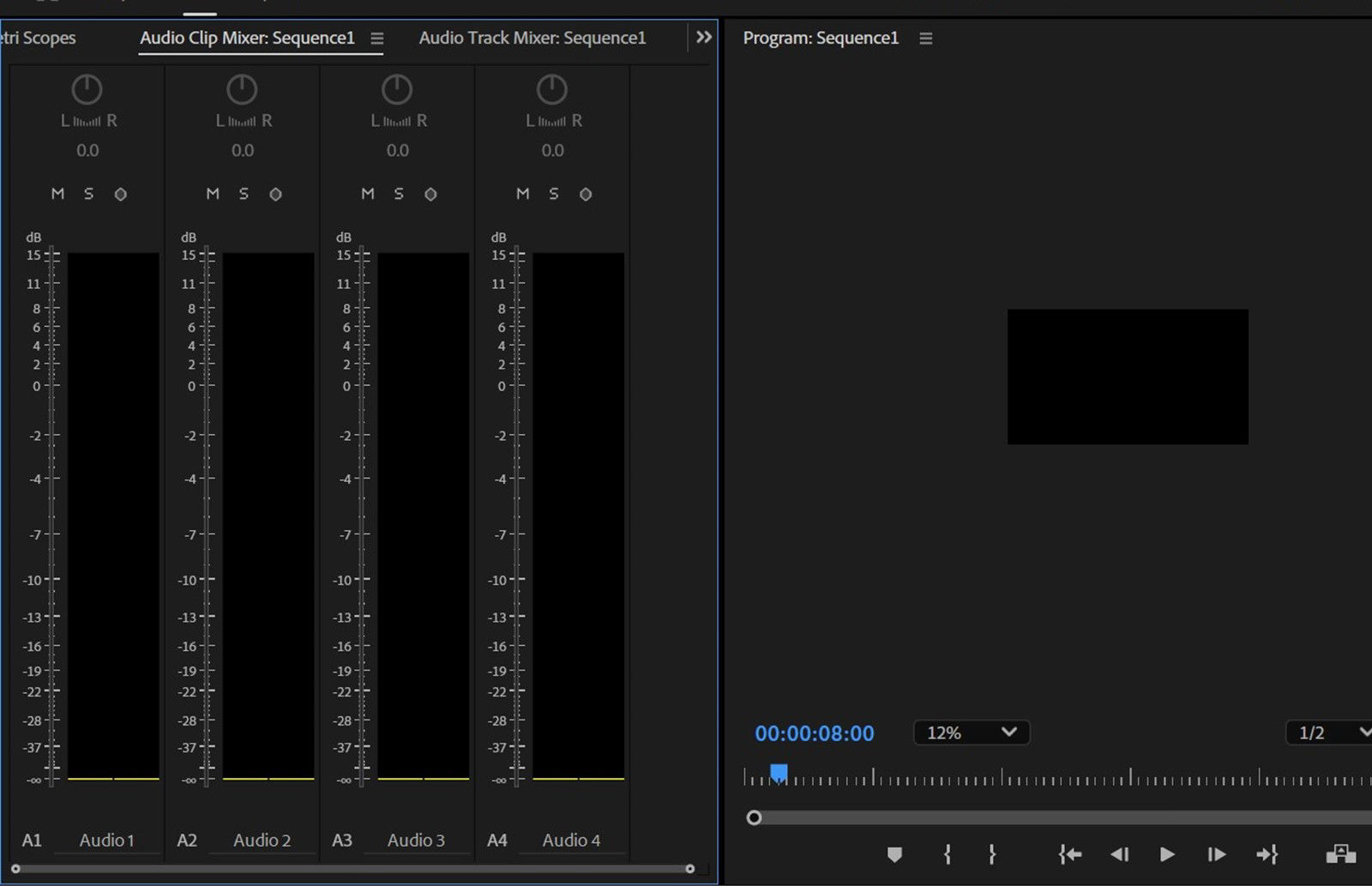Mute the Audio 1 track
Screen dimensions: 1372x886
click(57, 194)
